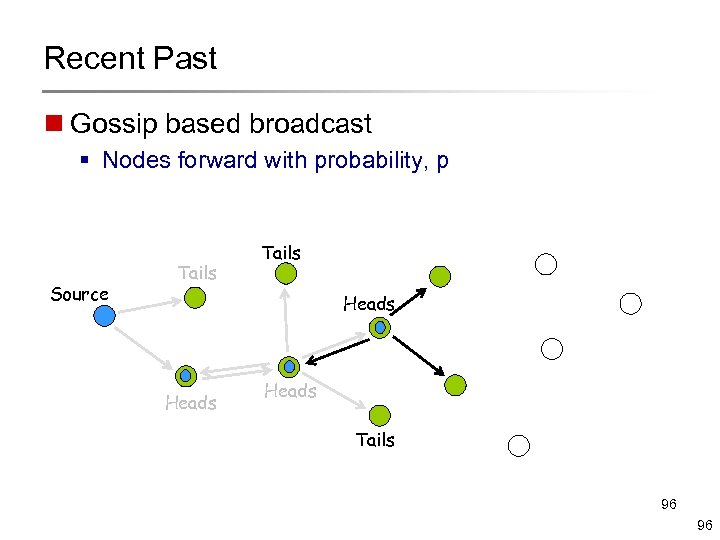Screen dimensions: 720x540
Task: Click the "Nodes forward with probability, p" text
Action: (x=275, y=160)
